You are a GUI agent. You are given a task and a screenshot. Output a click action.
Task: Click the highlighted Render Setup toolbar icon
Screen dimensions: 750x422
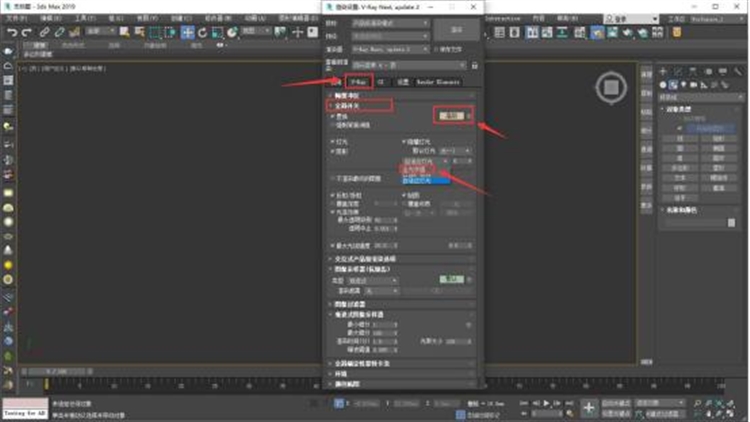tap(597, 33)
